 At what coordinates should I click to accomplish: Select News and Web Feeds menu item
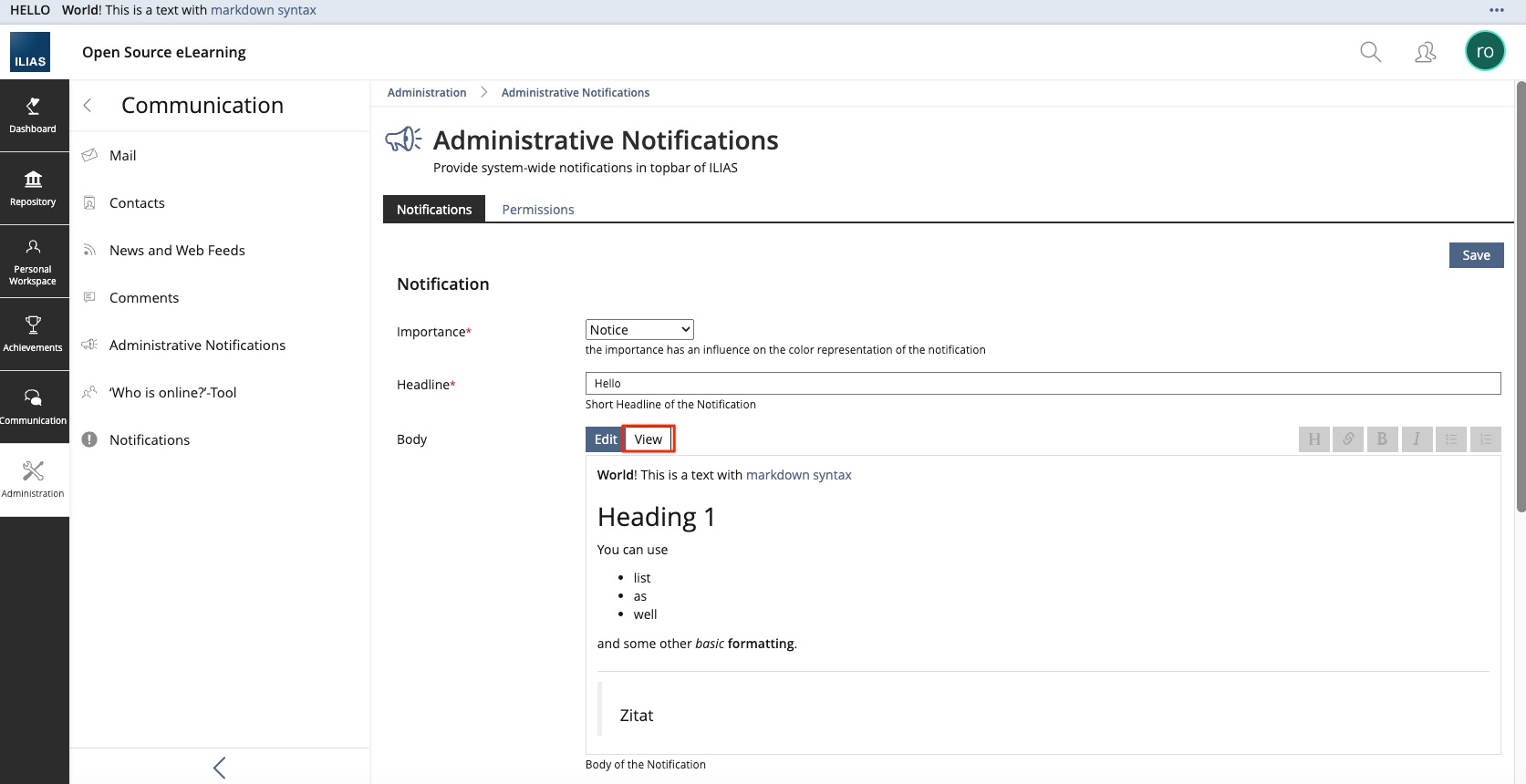177,251
